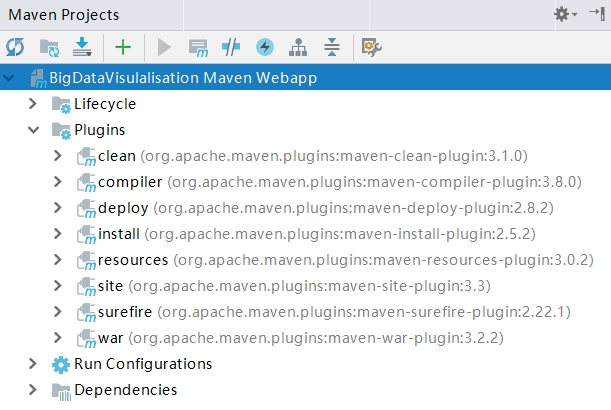Show dependencies diagram icon
This screenshot has height=410, width=611.
(298, 47)
